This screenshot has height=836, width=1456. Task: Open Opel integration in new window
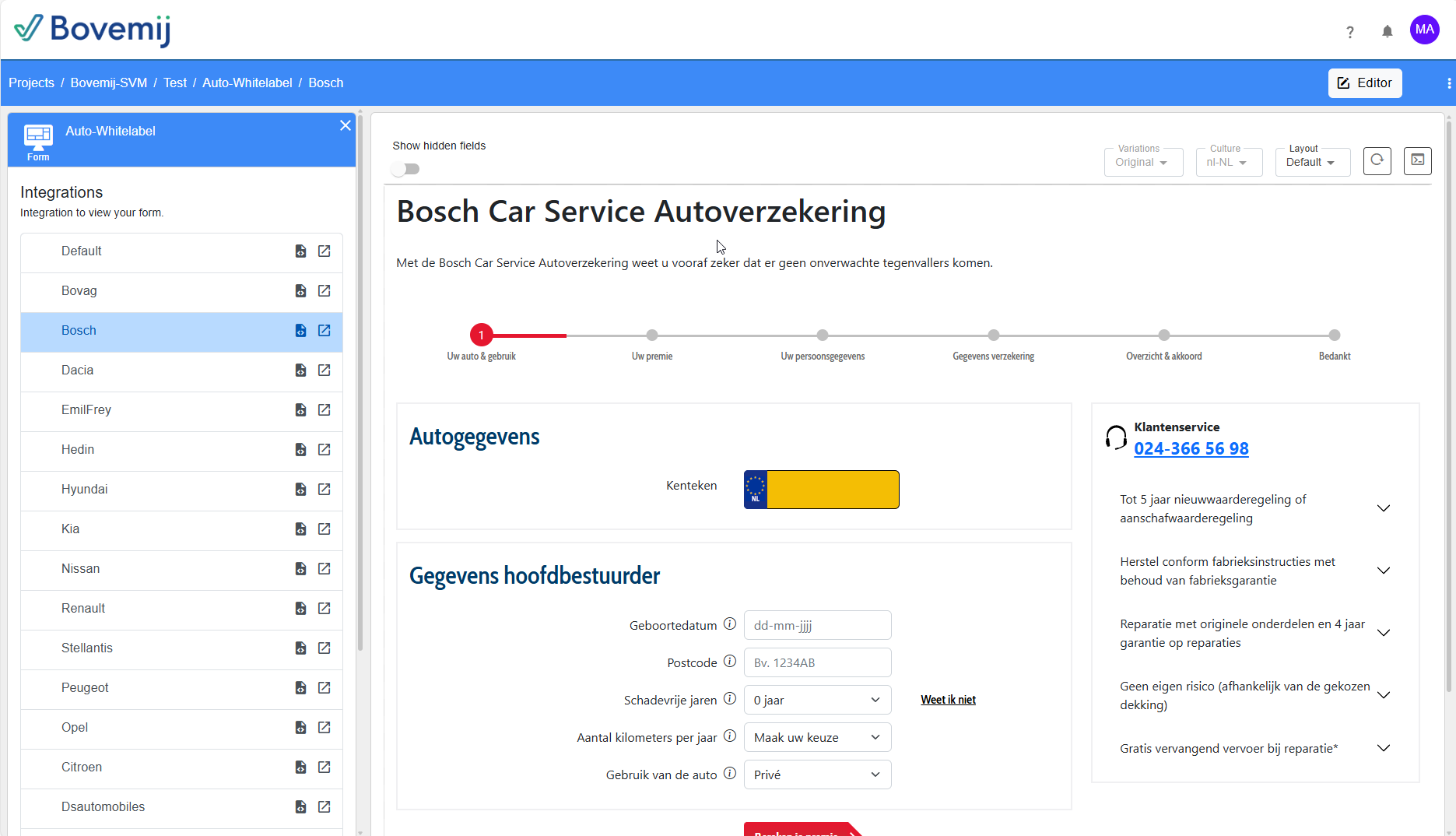pyautogui.click(x=325, y=727)
